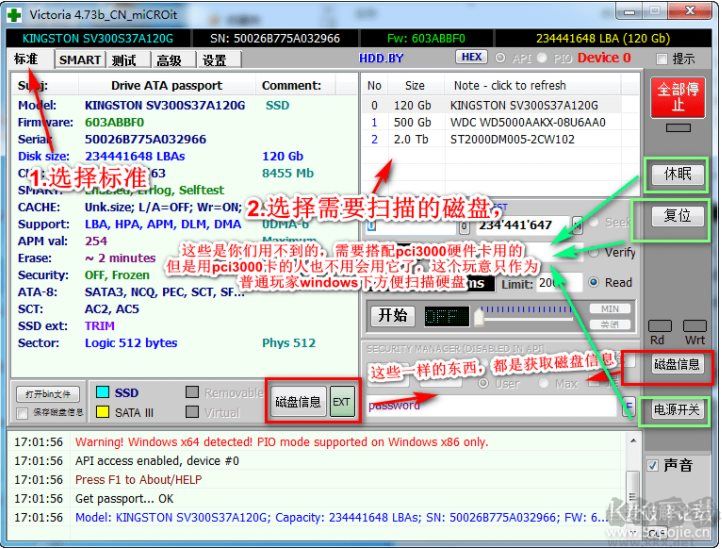
Task: Click firmware value 603ABBF0 in passport
Action: [x=114, y=123]
